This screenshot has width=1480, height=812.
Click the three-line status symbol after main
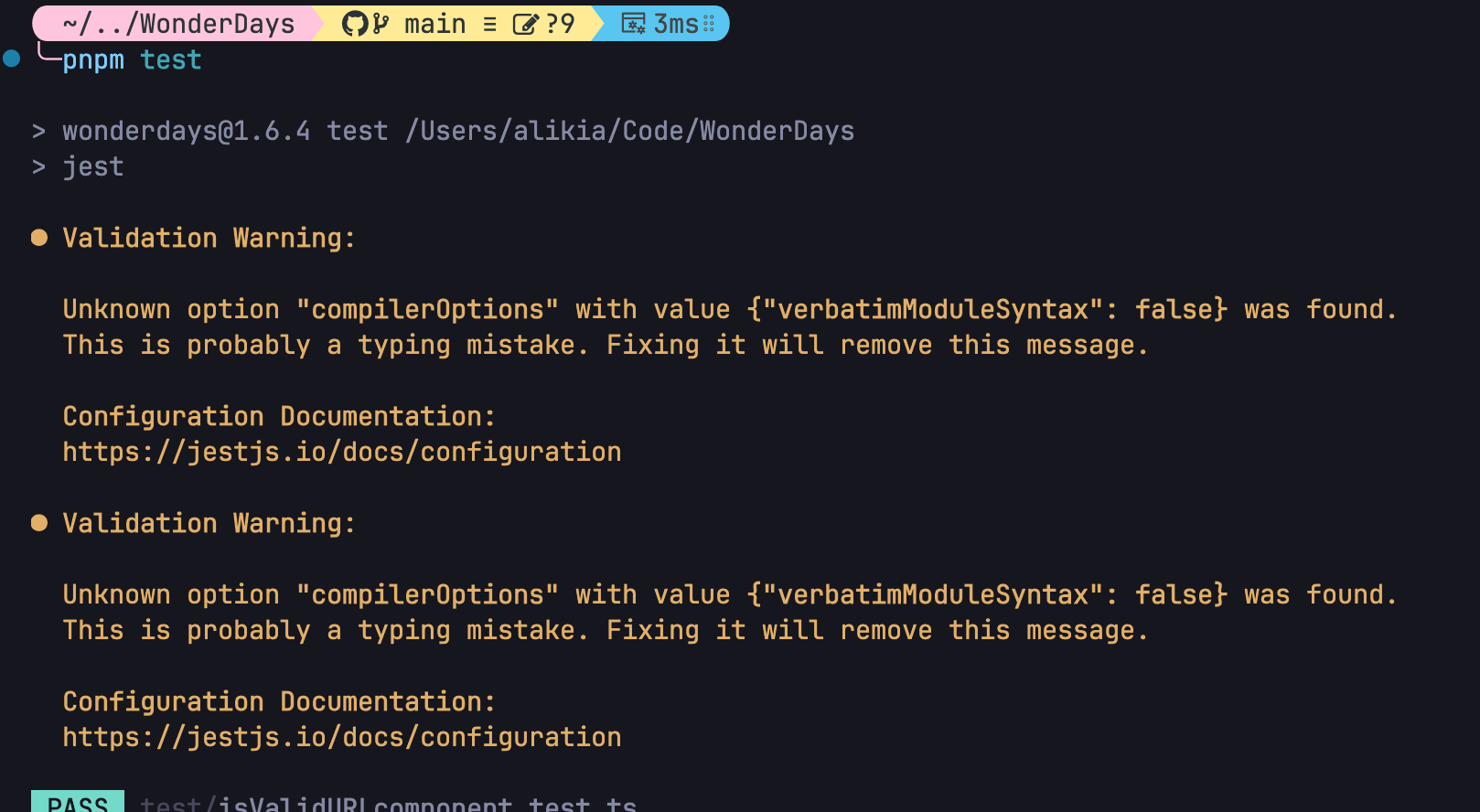490,24
